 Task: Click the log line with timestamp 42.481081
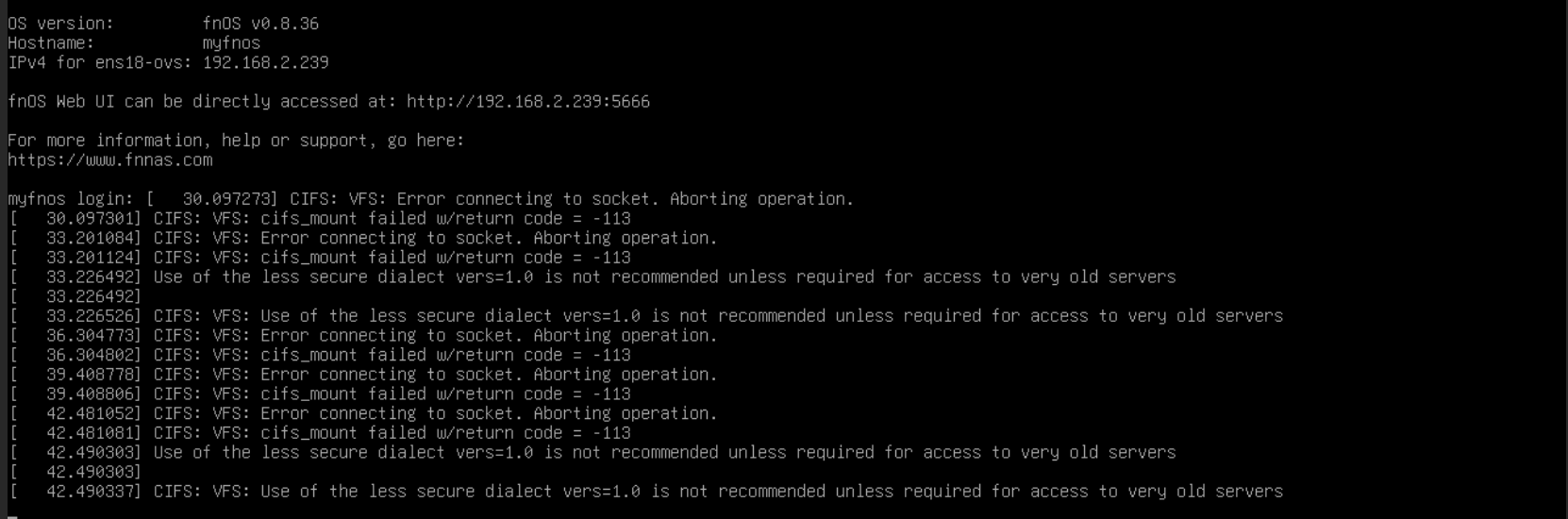coord(320,433)
